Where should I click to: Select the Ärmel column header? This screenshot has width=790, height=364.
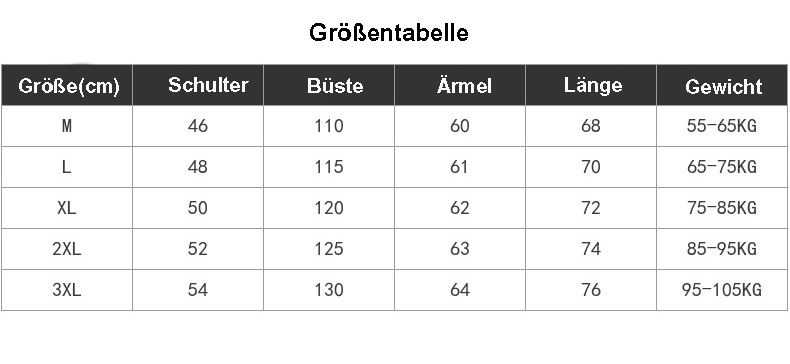click(x=464, y=85)
